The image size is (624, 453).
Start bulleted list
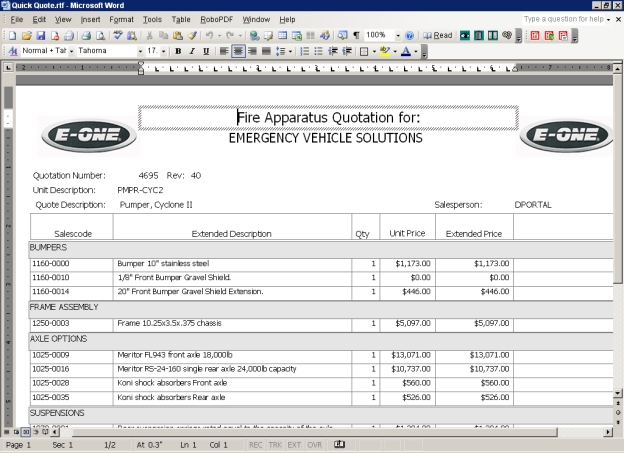[x=318, y=51]
